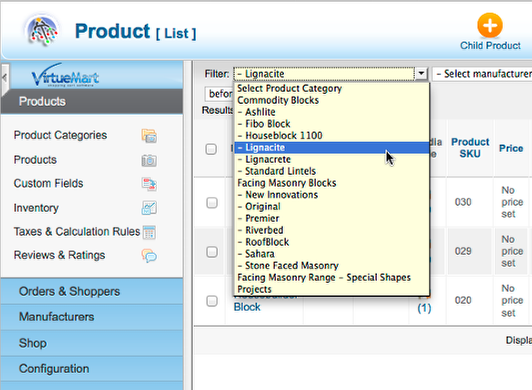Click 'No price set' in the 030 row
The width and height of the screenshot is (532, 390).
point(512,202)
